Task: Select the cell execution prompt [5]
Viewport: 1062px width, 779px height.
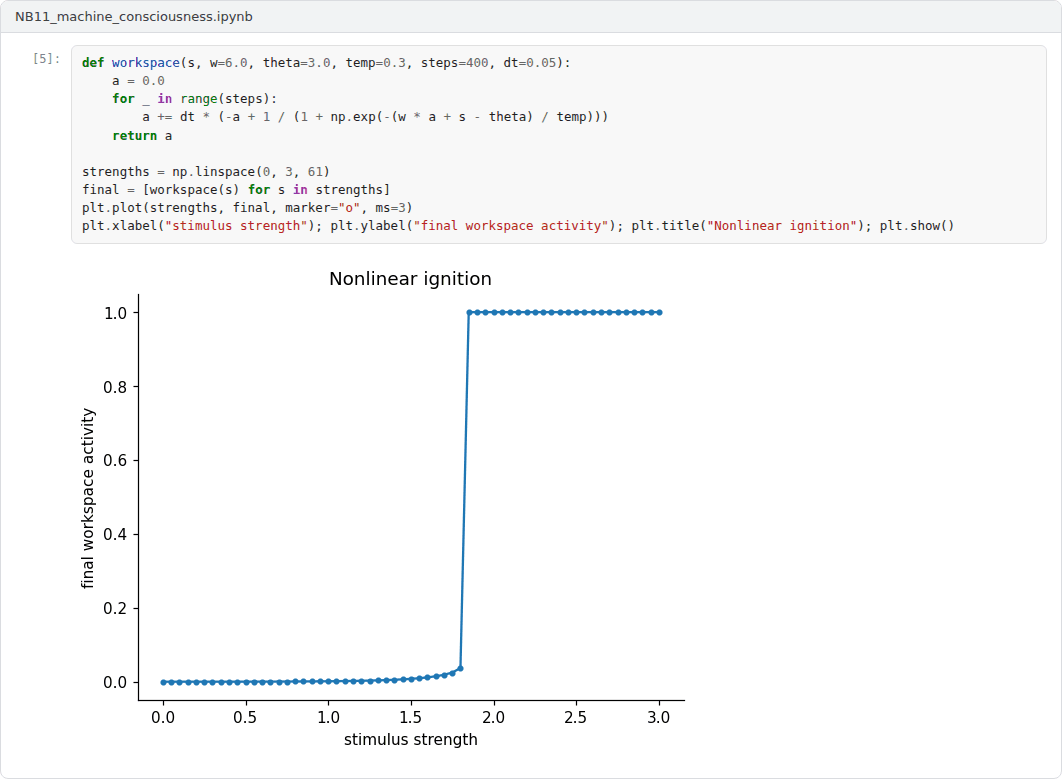Action: point(47,59)
